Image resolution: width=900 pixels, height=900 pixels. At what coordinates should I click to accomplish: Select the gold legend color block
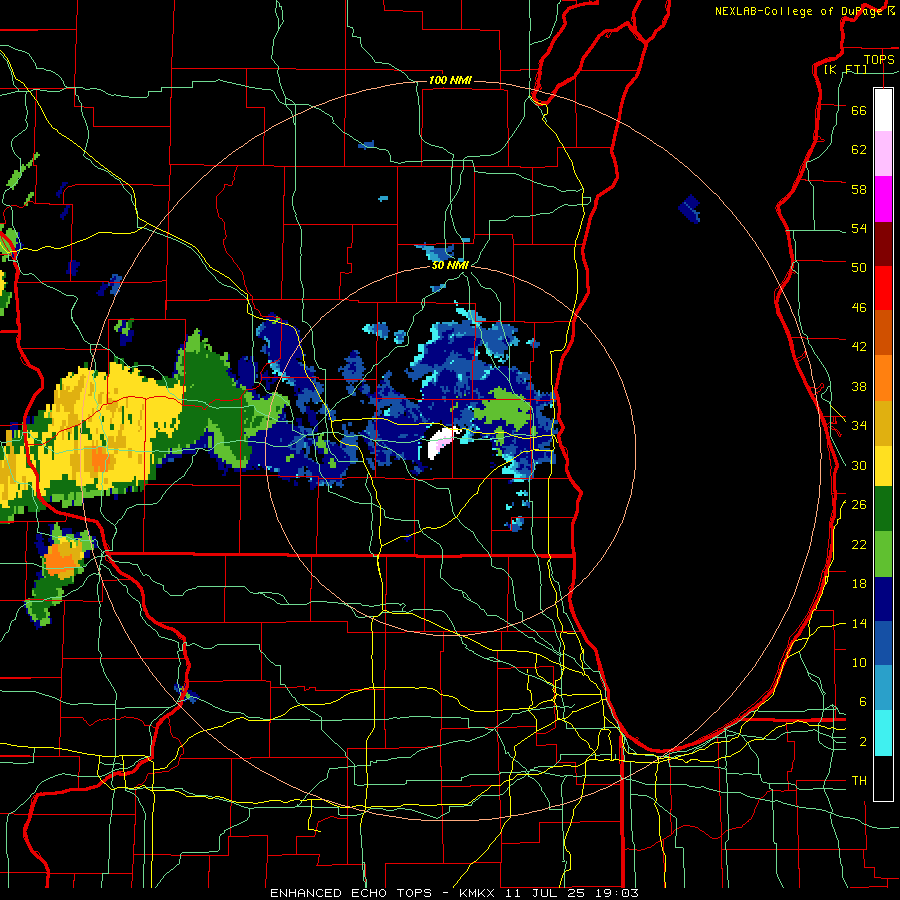(x=883, y=422)
